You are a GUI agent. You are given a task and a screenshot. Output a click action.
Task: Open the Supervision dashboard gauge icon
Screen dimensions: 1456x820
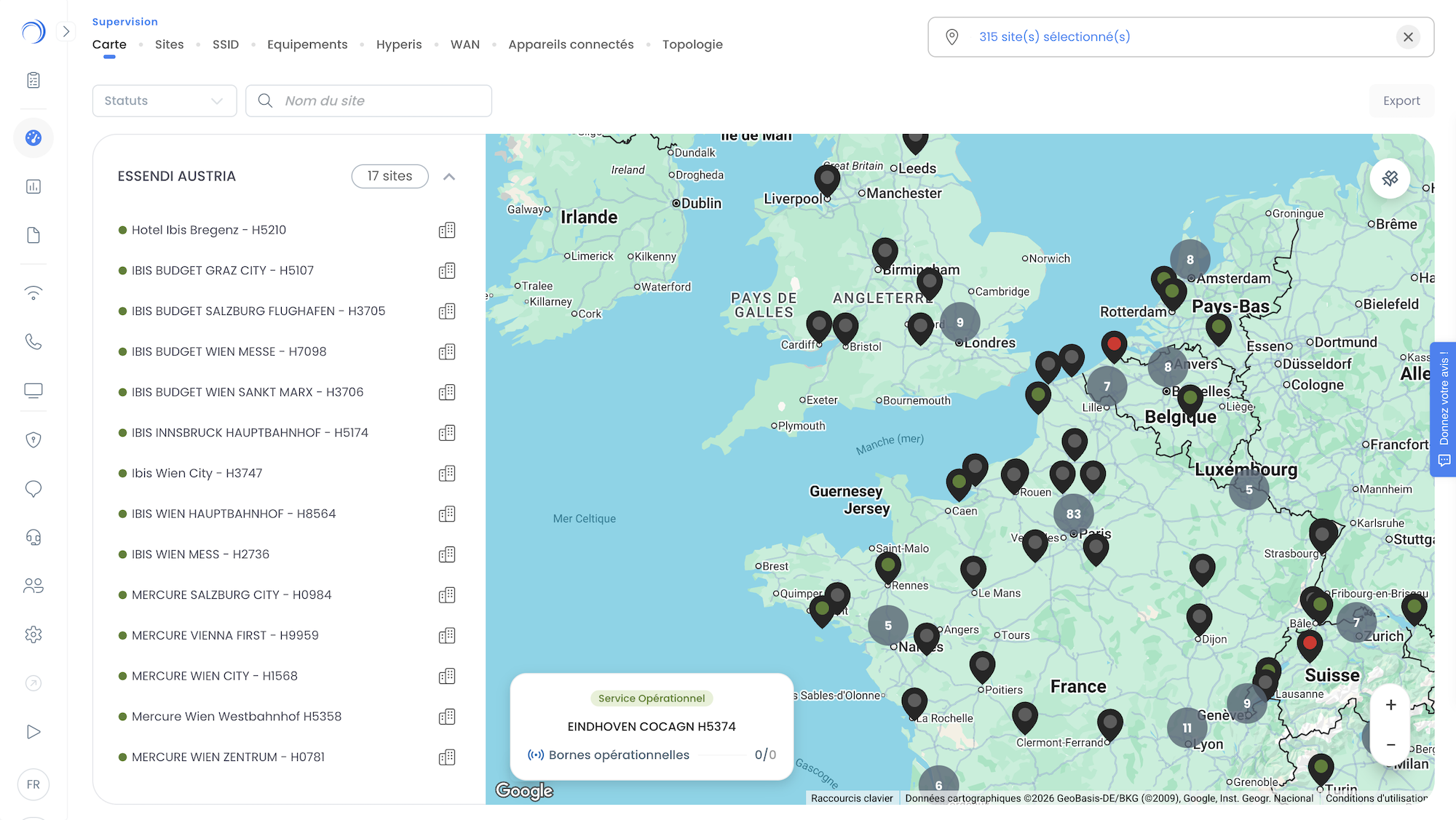[33, 138]
